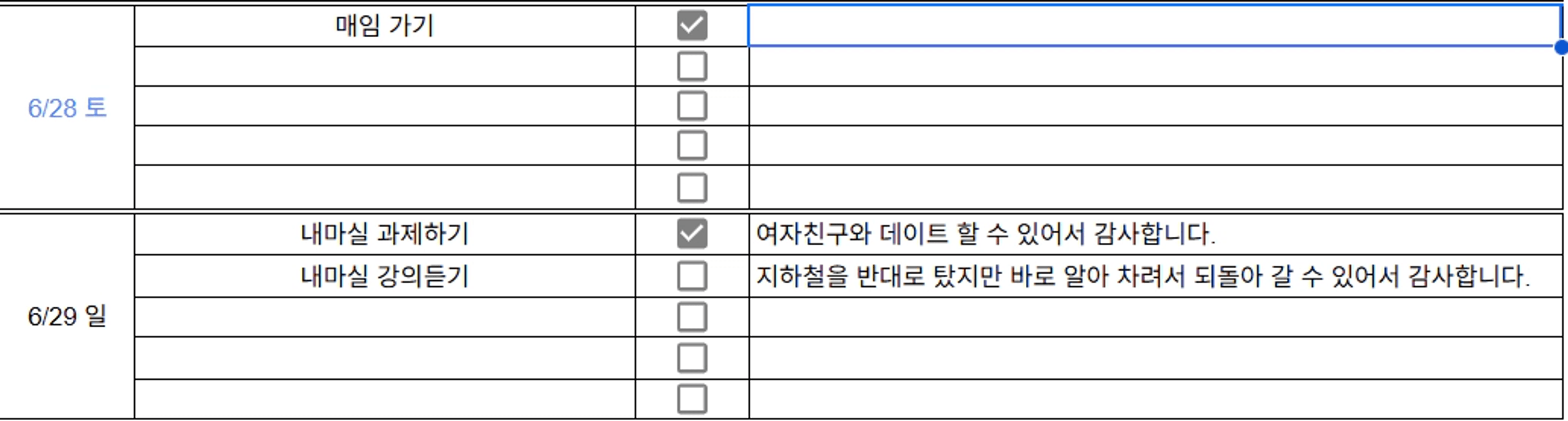The image size is (1568, 421).
Task: Select the 매임 가기 task cell
Action: tap(385, 26)
